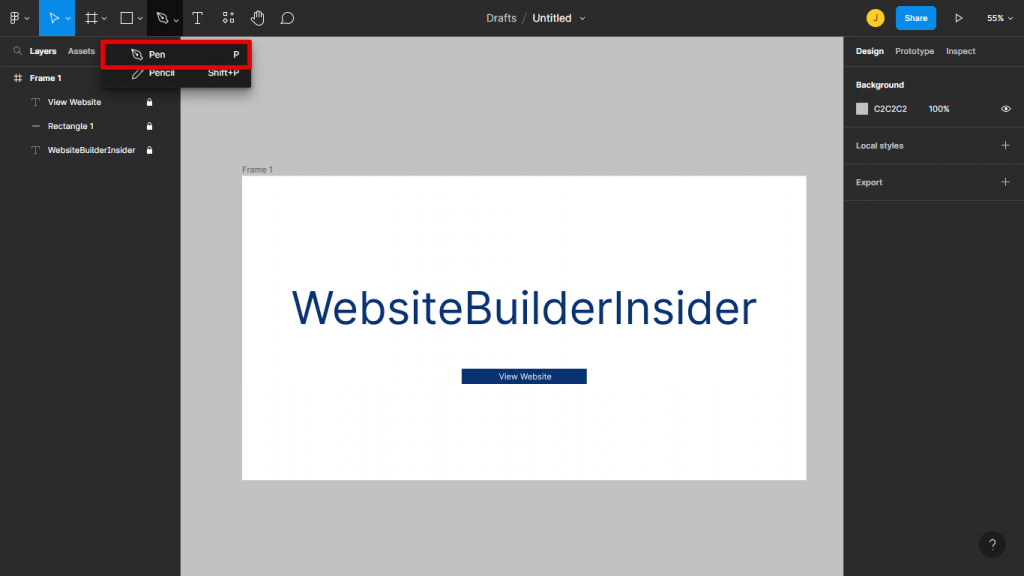Select the Hand tool

[x=256, y=17]
